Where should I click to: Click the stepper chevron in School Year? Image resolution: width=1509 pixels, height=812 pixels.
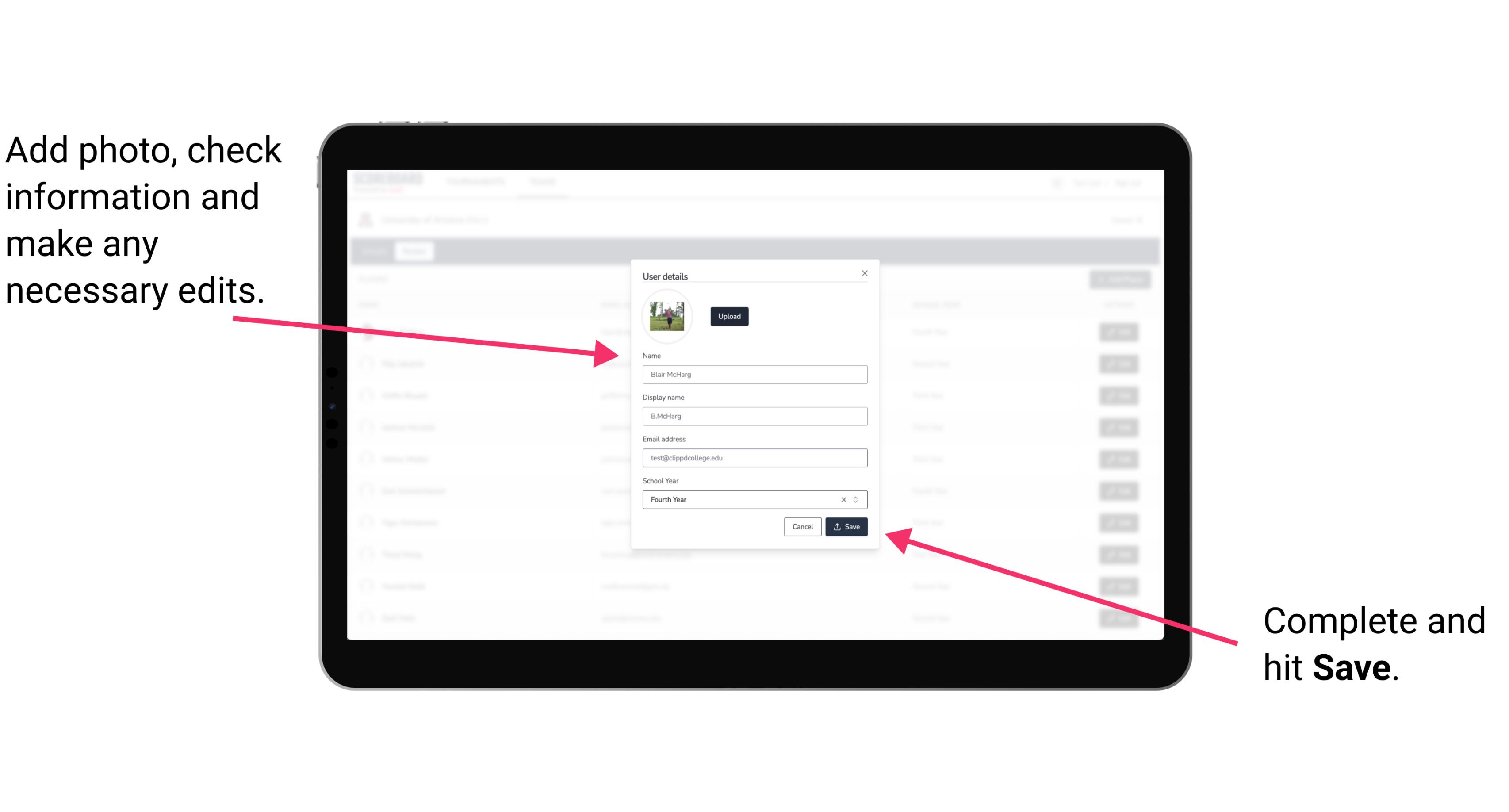pyautogui.click(x=858, y=499)
